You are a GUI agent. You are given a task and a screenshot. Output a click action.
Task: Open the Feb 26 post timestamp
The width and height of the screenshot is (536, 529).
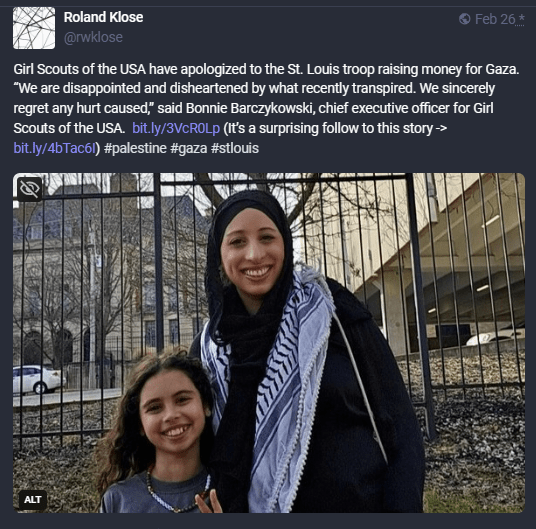pyautogui.click(x=495, y=19)
